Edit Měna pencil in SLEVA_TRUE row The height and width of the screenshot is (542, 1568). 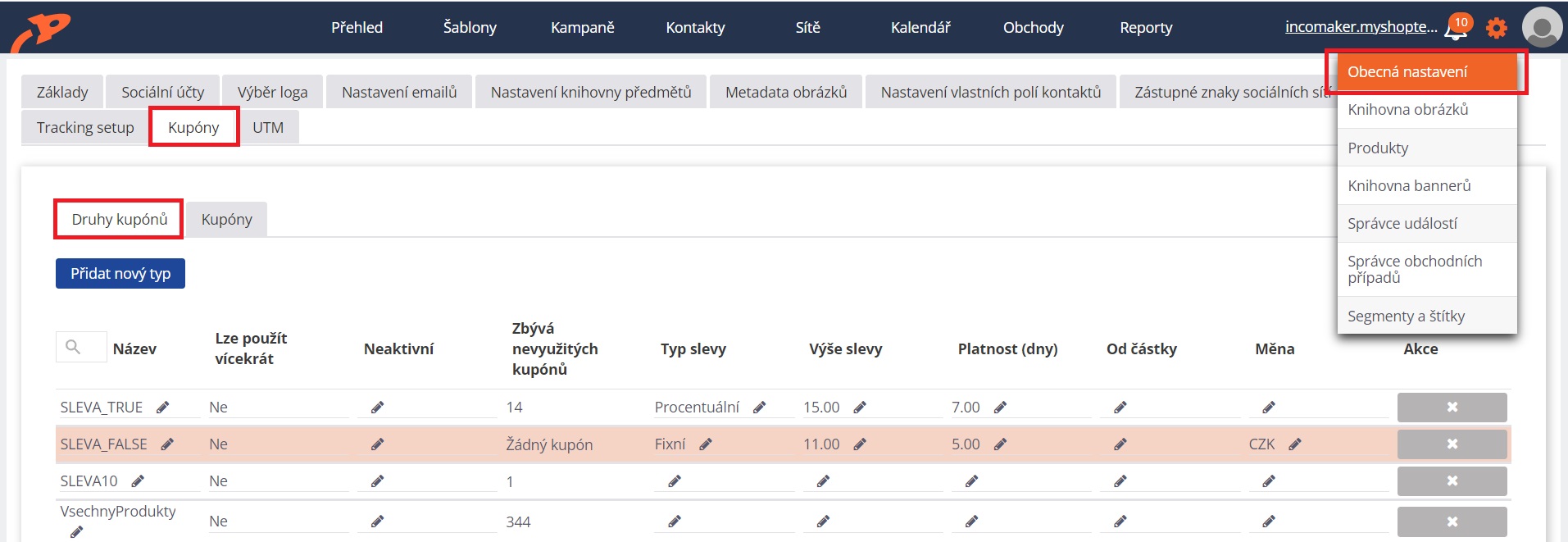tap(1269, 407)
